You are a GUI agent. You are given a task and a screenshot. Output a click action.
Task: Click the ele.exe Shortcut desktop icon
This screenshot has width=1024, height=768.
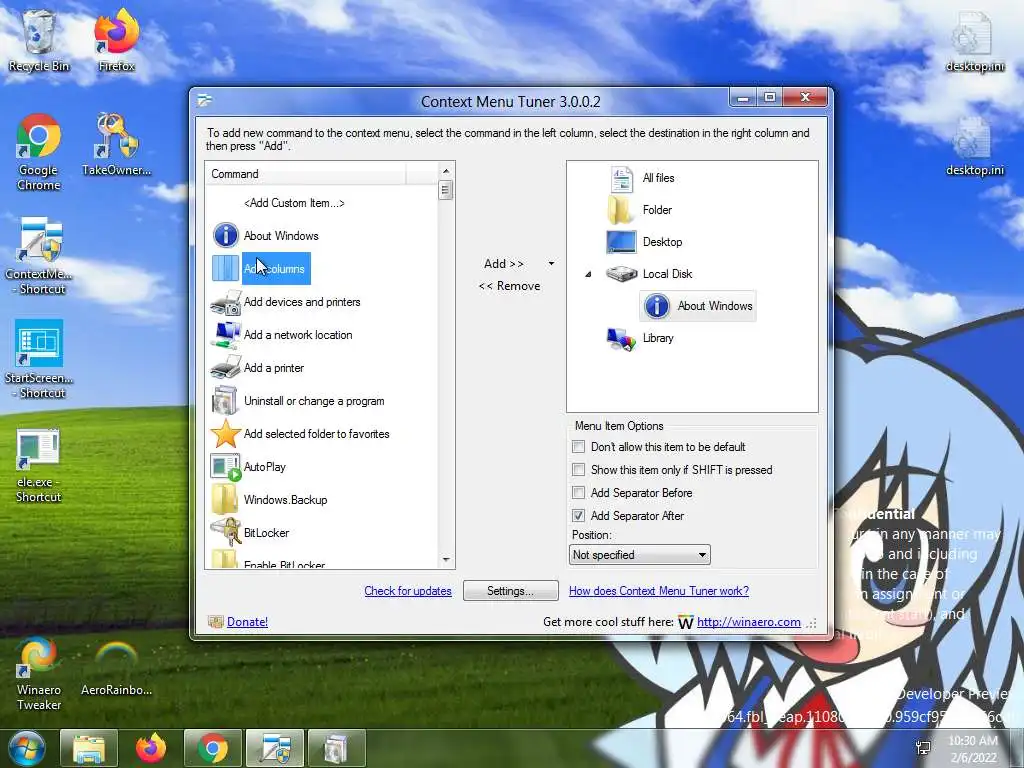pos(39,465)
